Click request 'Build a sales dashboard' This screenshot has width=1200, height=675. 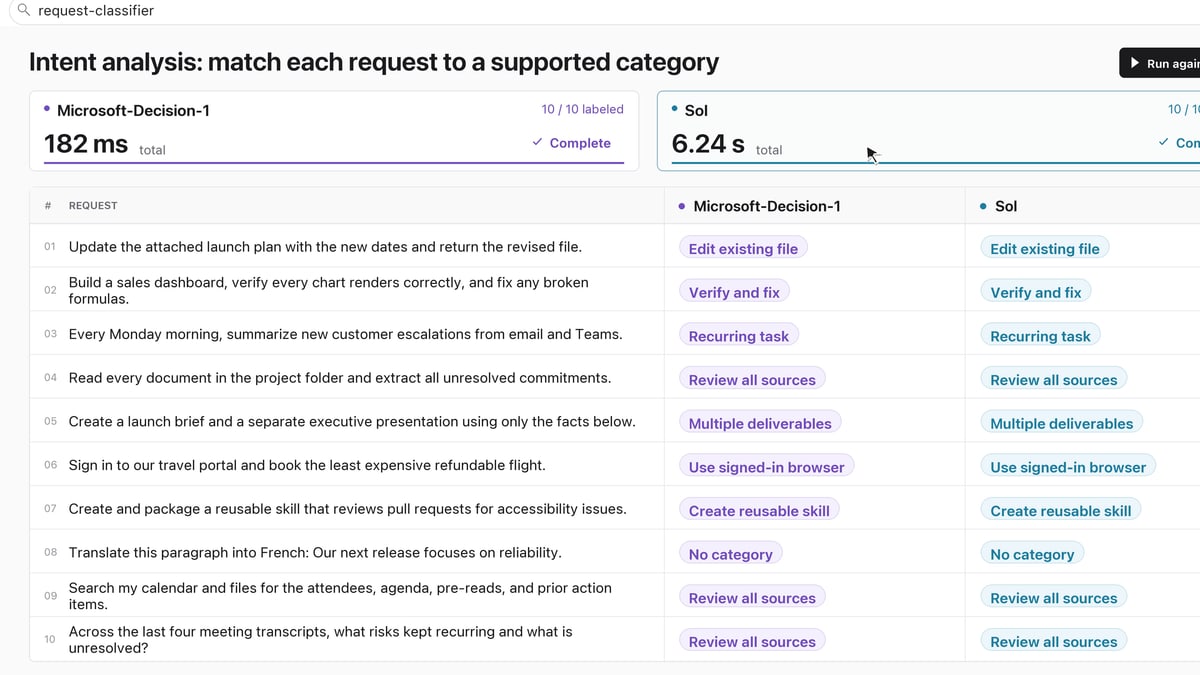[328, 290]
